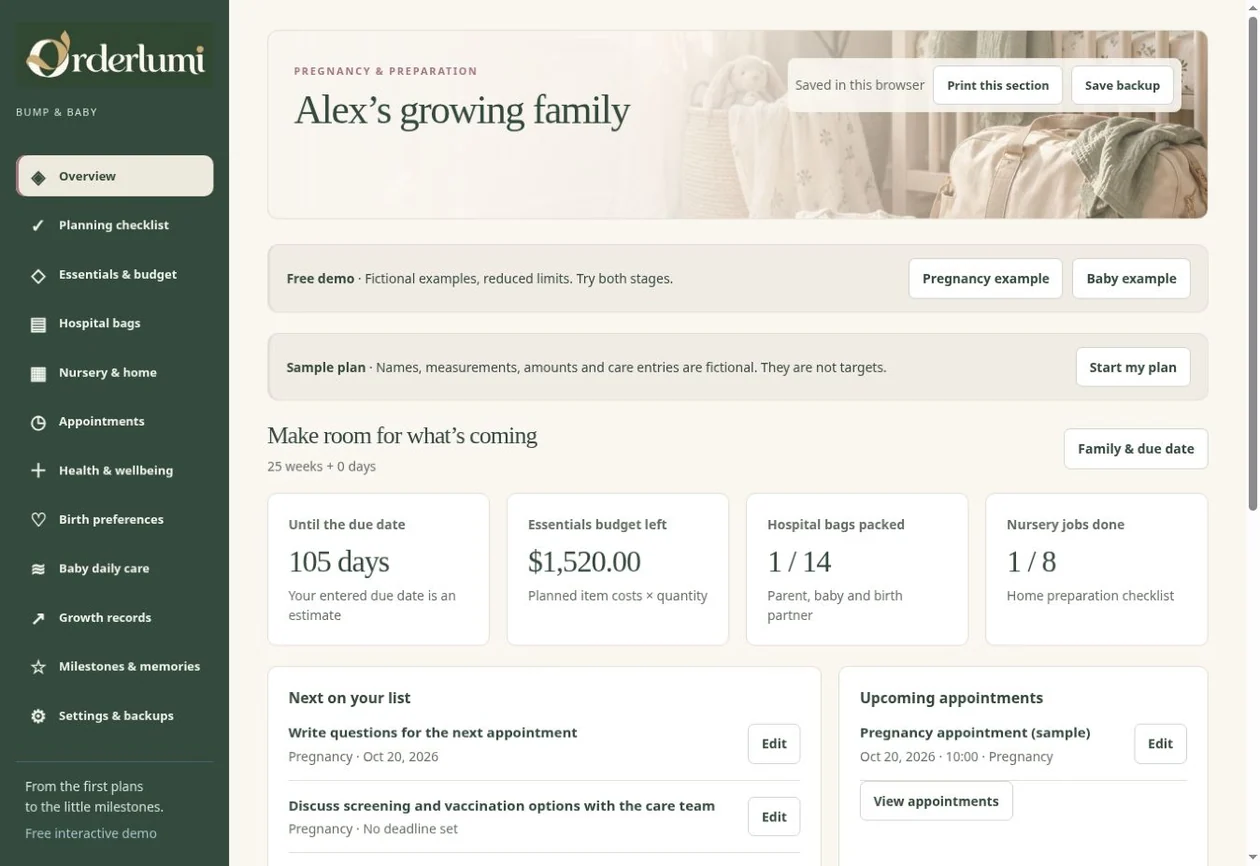
Task: Click the Health & wellbeing plus icon
Action: (38, 471)
